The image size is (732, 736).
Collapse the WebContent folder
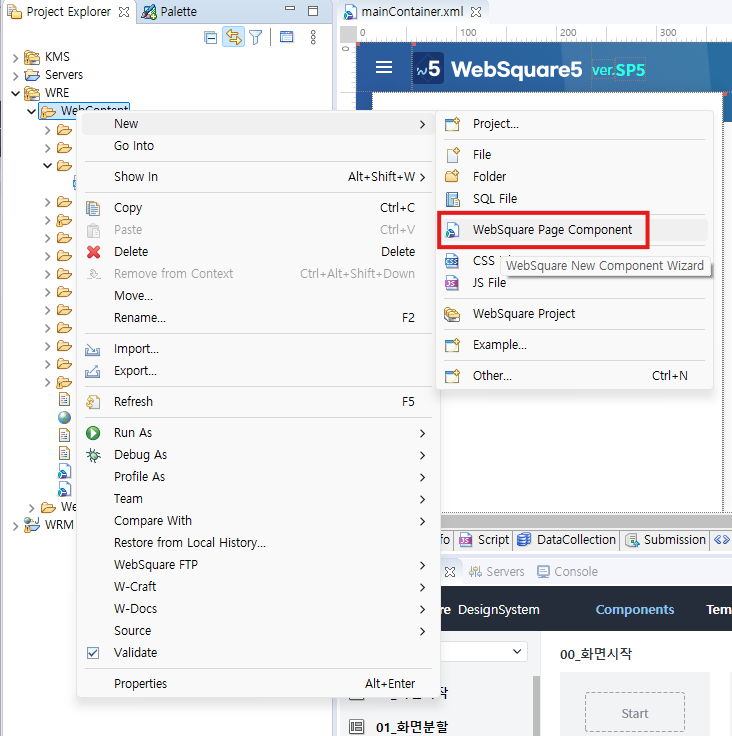[x=31, y=112]
